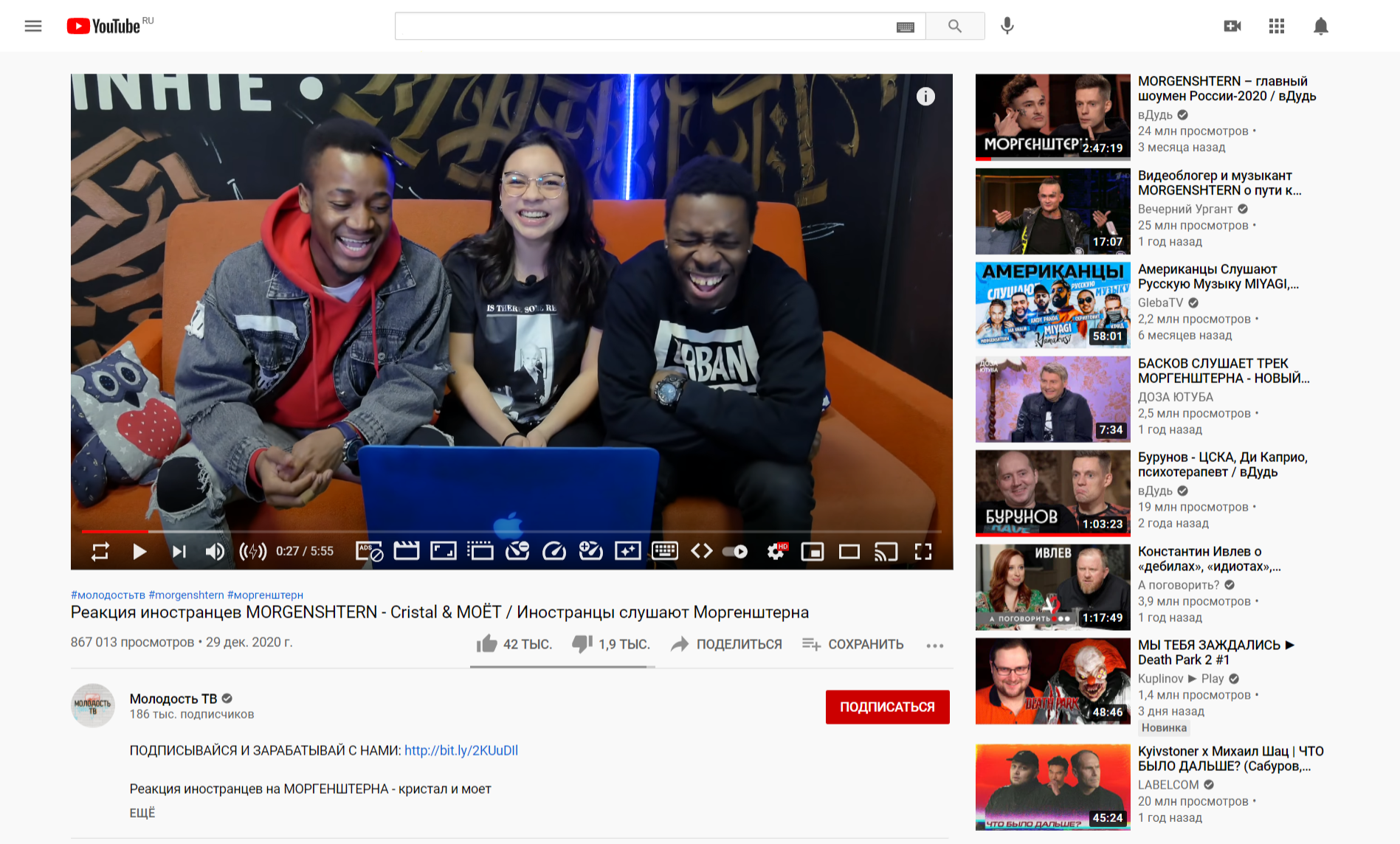Open Молодость ТВ channel avatar
1400x844 pixels.
93,705
